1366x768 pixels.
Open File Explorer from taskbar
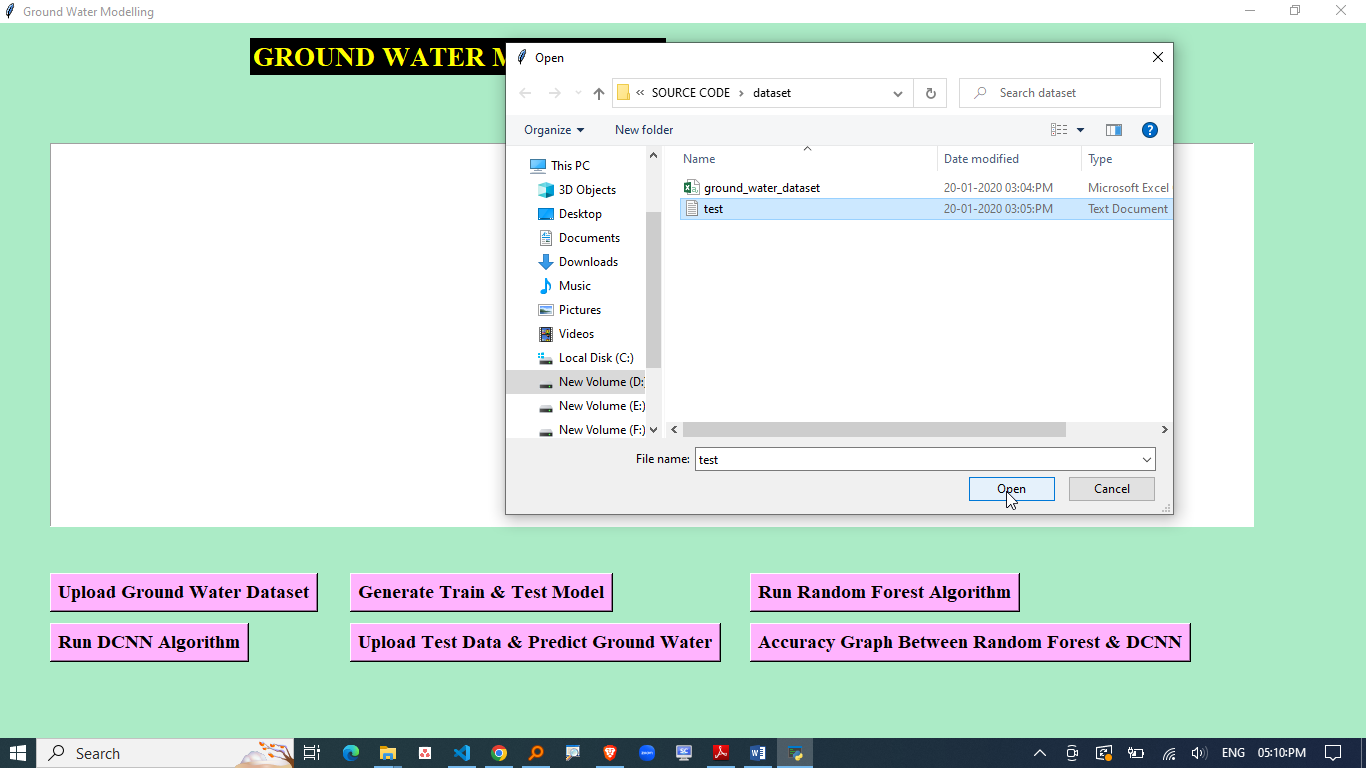(388, 753)
